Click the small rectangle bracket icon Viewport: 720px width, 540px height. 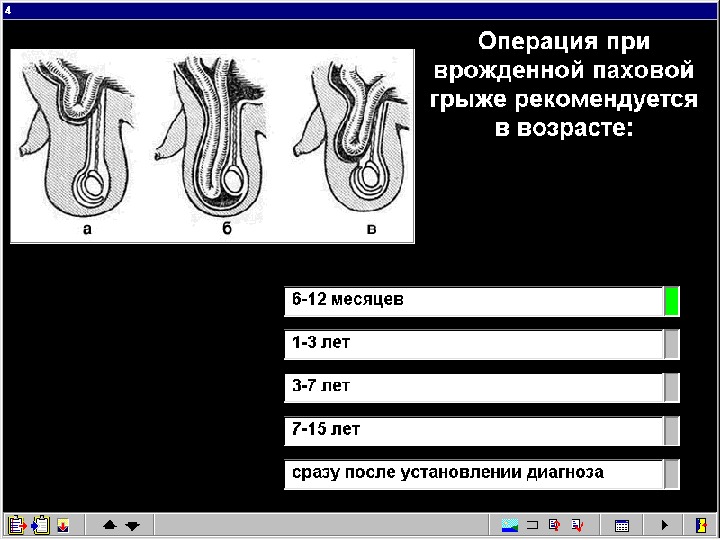(x=532, y=525)
